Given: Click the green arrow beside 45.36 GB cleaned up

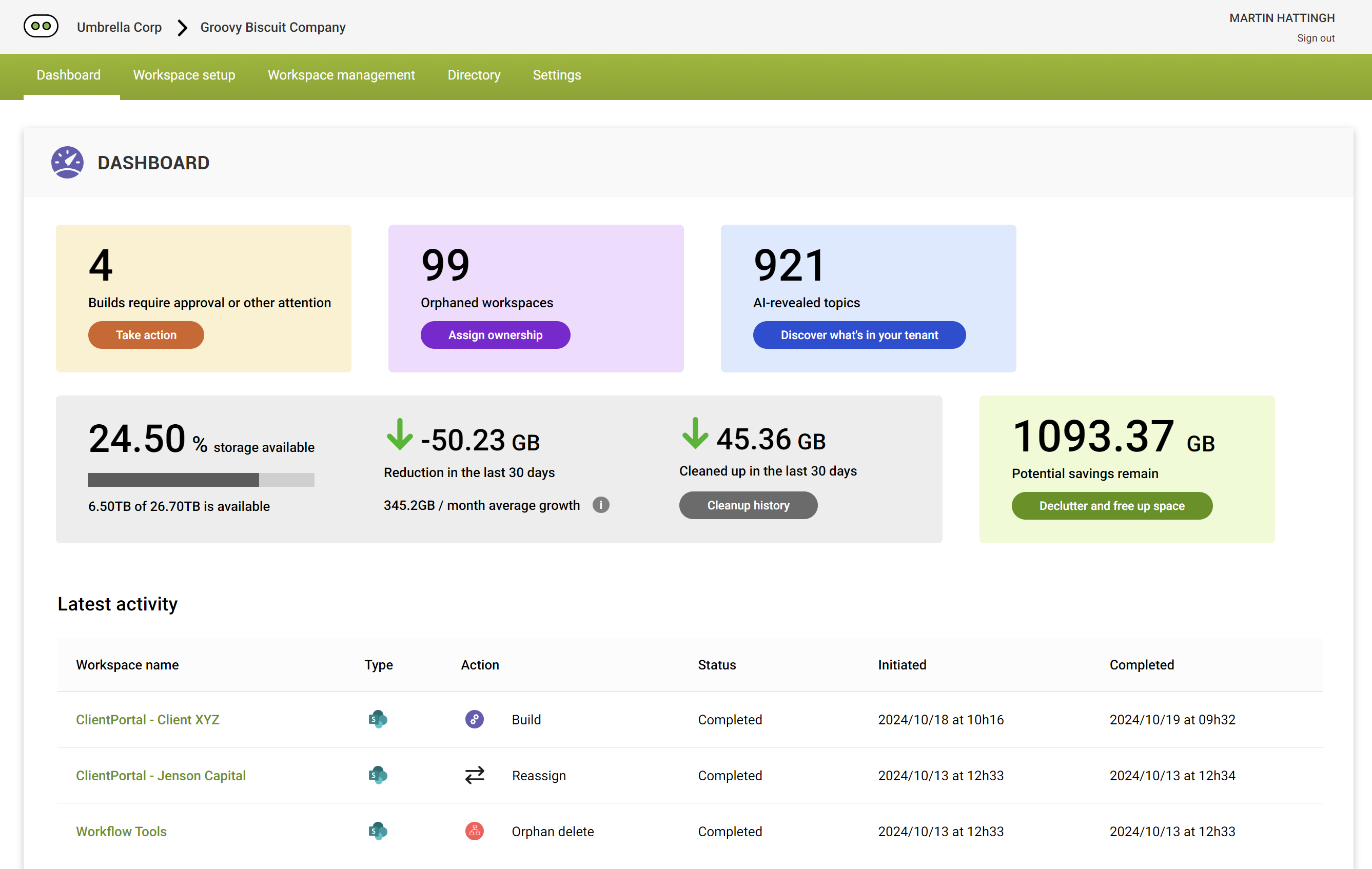Looking at the screenshot, I should [x=695, y=435].
